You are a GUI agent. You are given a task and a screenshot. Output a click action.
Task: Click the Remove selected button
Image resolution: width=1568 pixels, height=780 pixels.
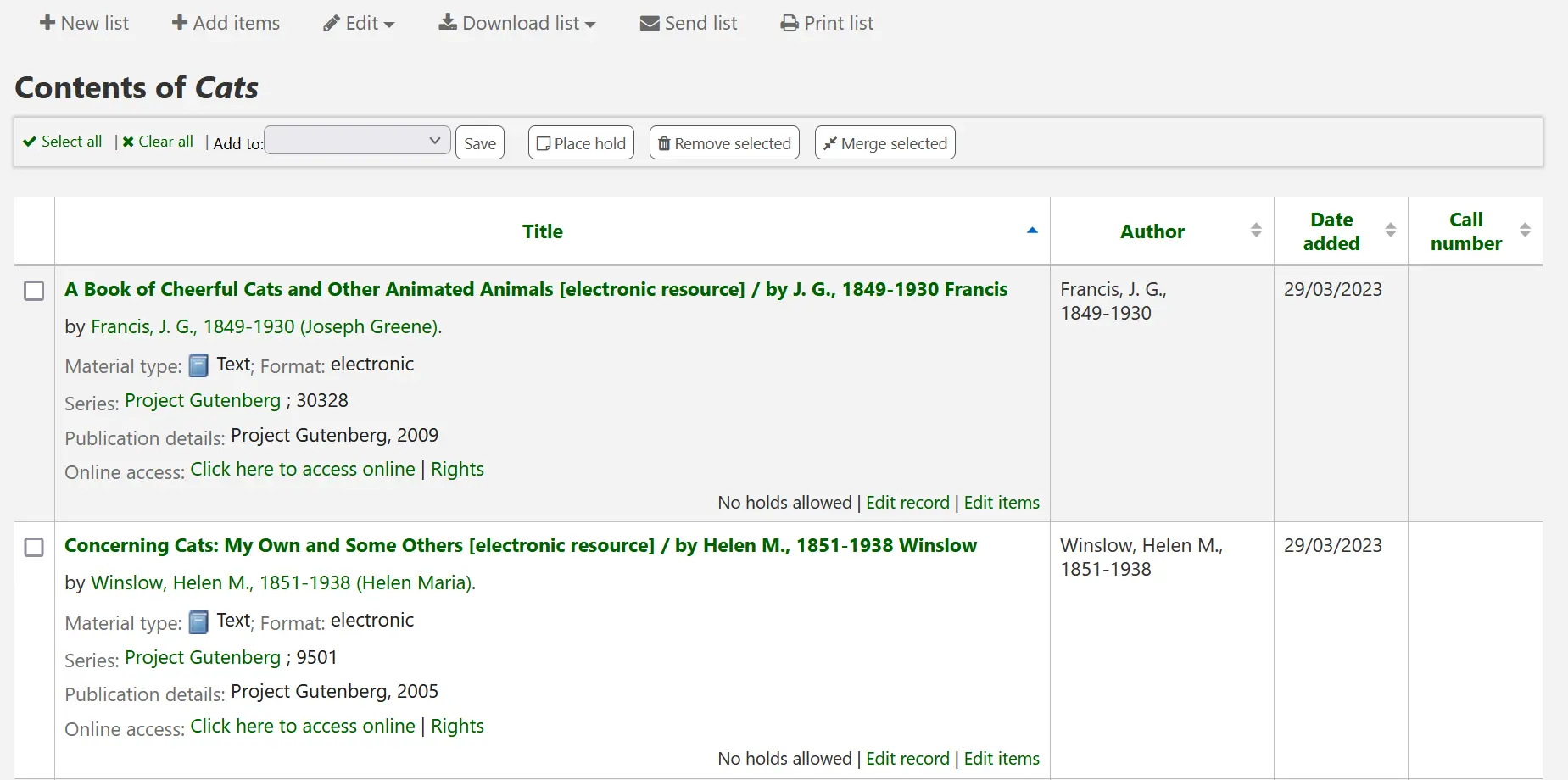724,143
